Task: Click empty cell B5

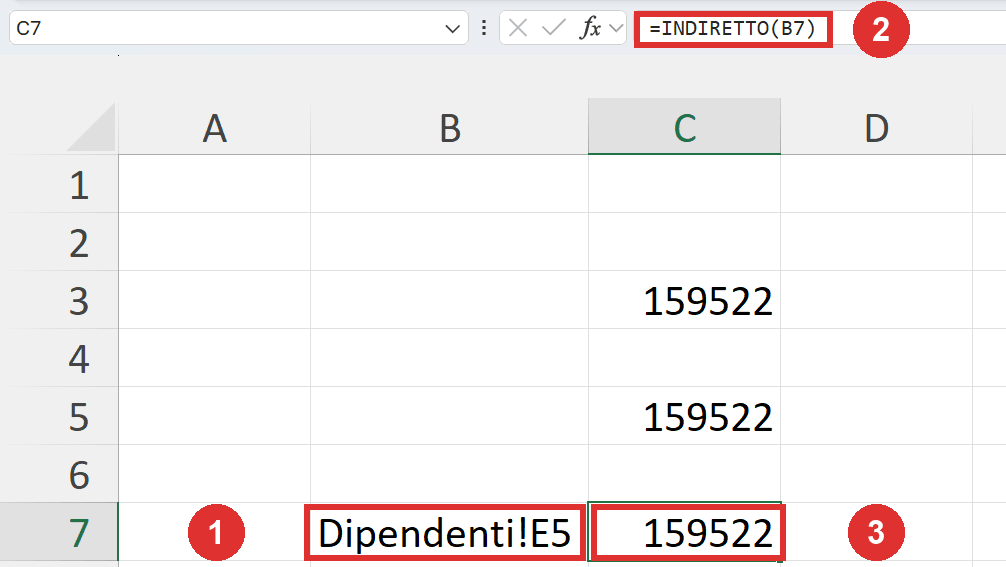Action: coord(449,416)
